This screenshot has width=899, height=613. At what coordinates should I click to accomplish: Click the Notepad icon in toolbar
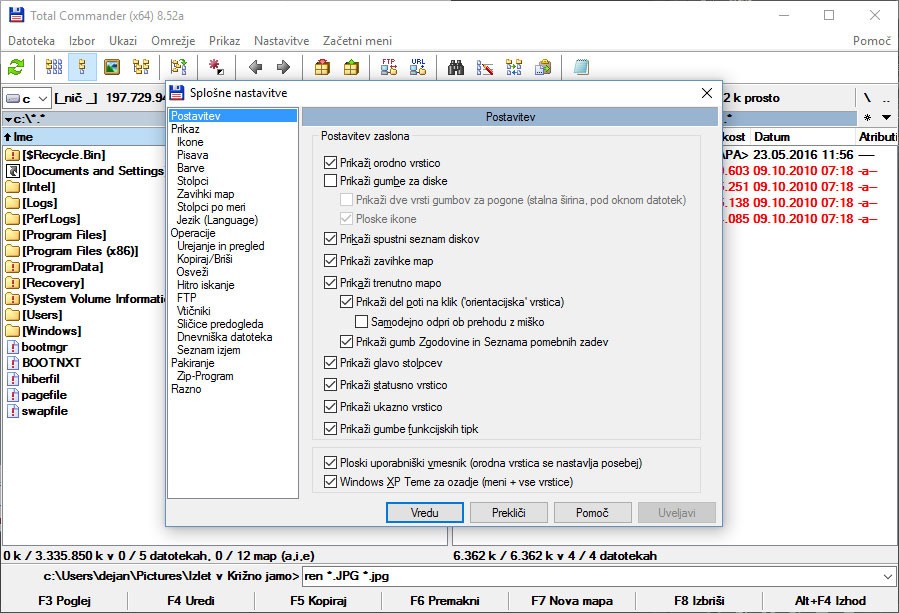coord(581,67)
